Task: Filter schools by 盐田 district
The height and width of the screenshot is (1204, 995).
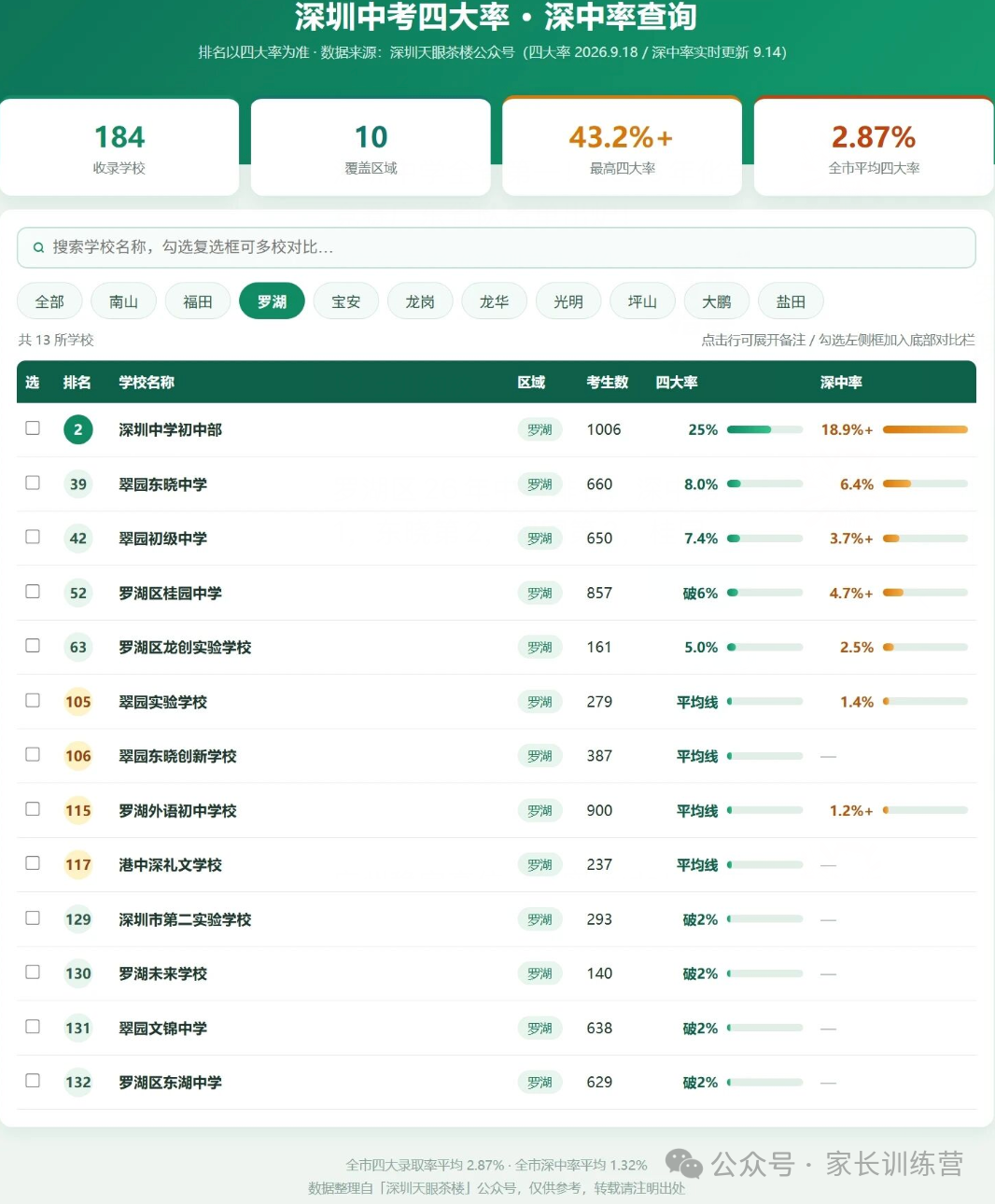Action: (791, 301)
